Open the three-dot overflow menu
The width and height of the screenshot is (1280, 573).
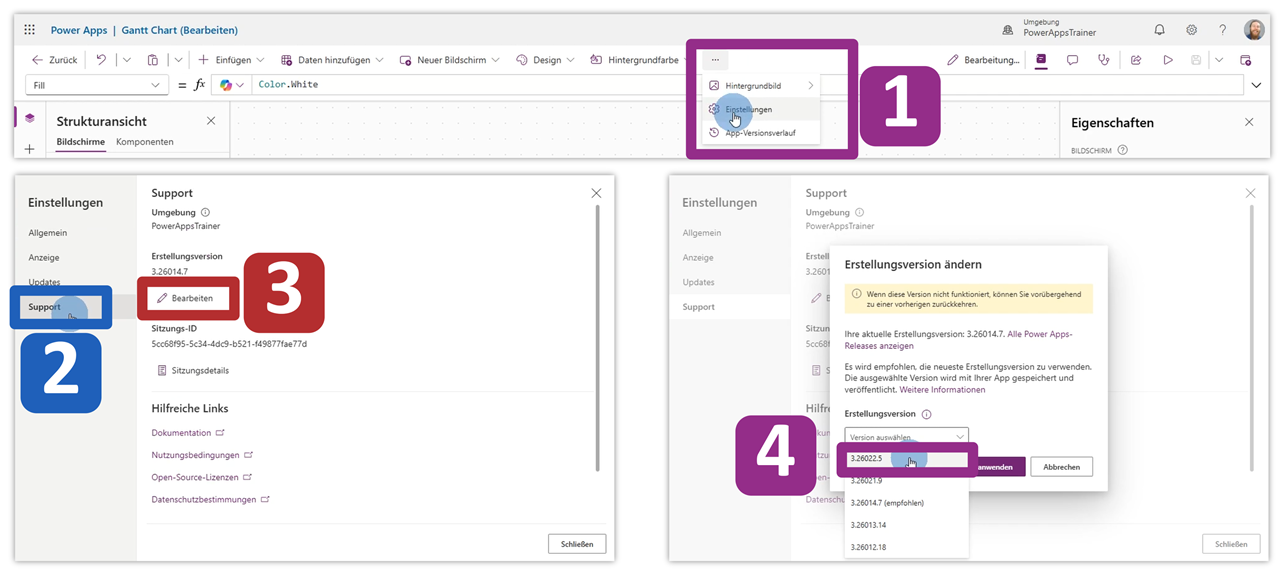(715, 60)
